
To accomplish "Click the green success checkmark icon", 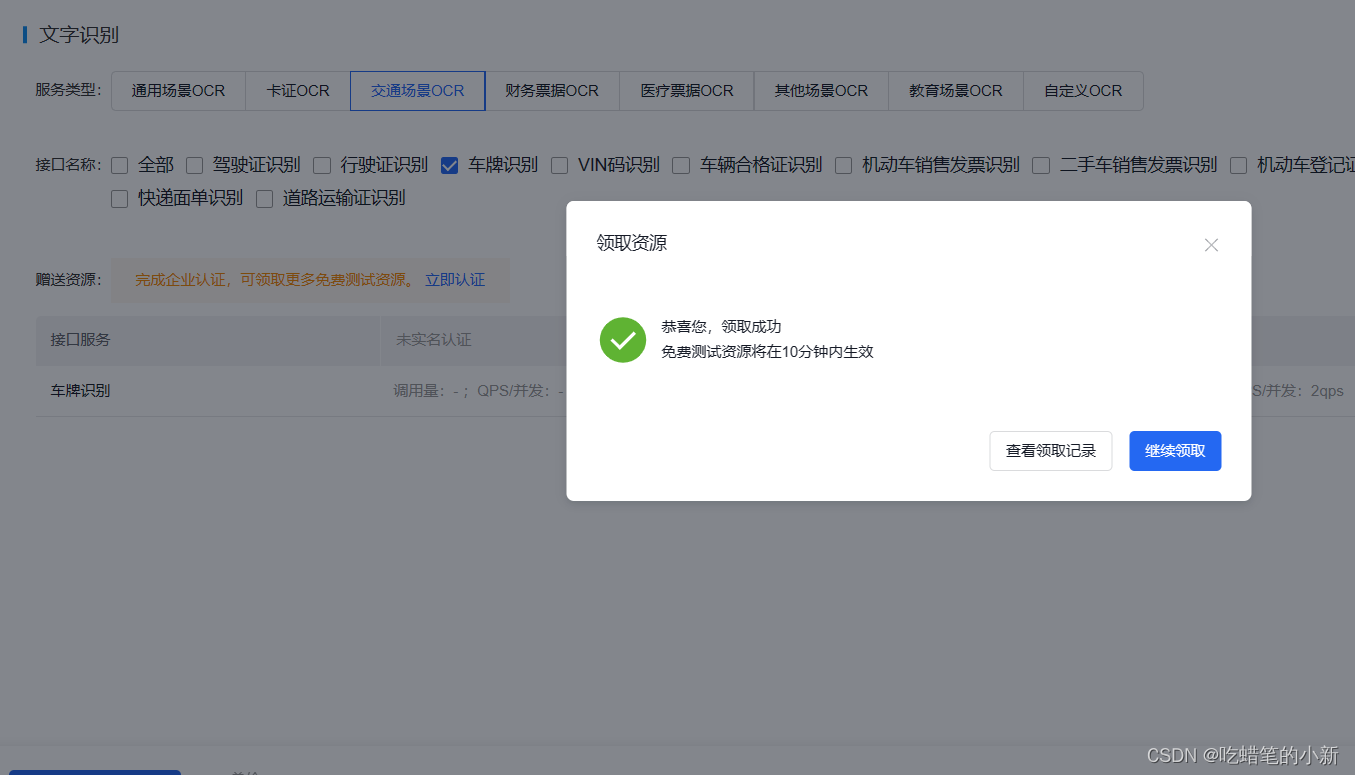I will pyautogui.click(x=623, y=340).
